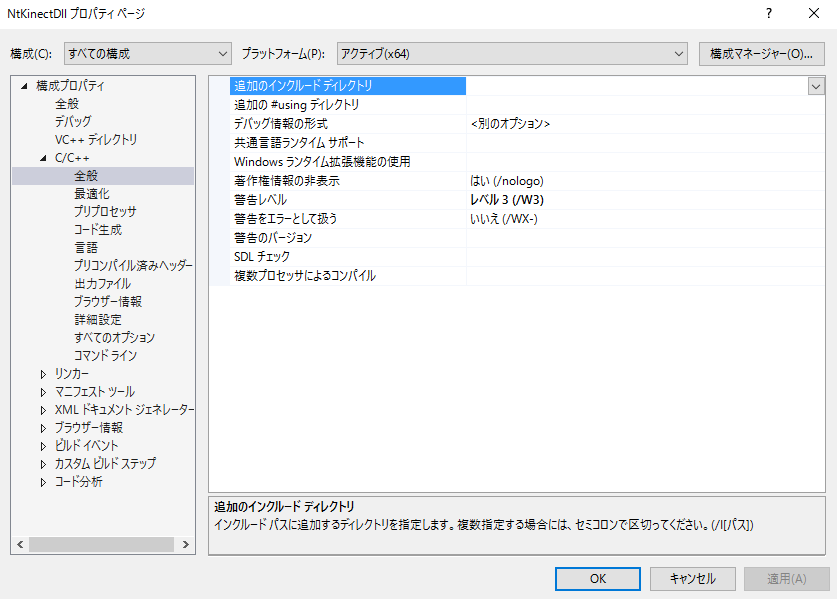Click the キャンセル button
The width and height of the screenshot is (837, 599).
692,578
